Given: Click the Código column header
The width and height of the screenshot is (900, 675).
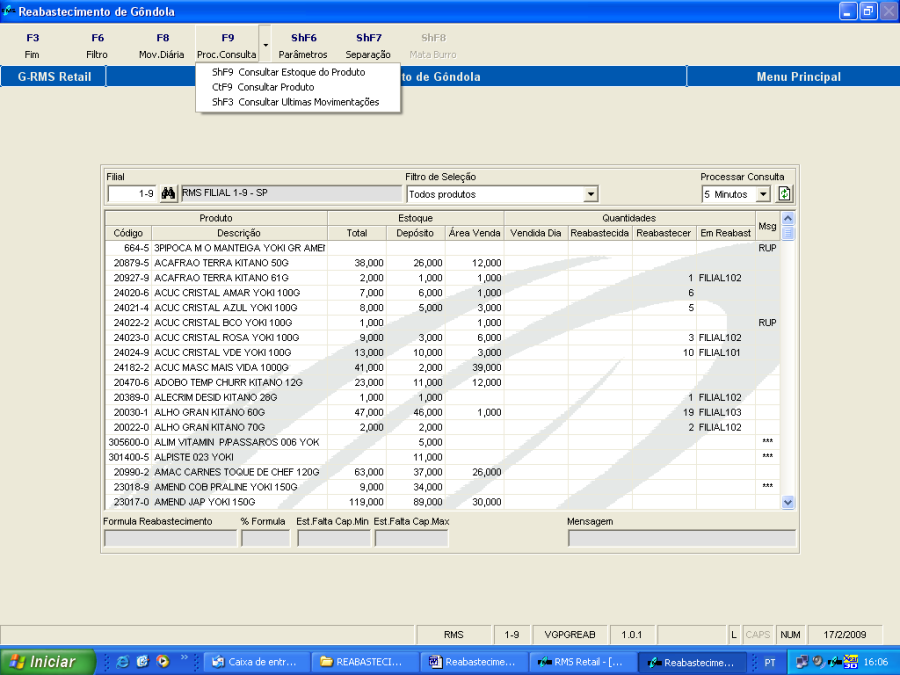Looking at the screenshot, I should pyautogui.click(x=128, y=233).
